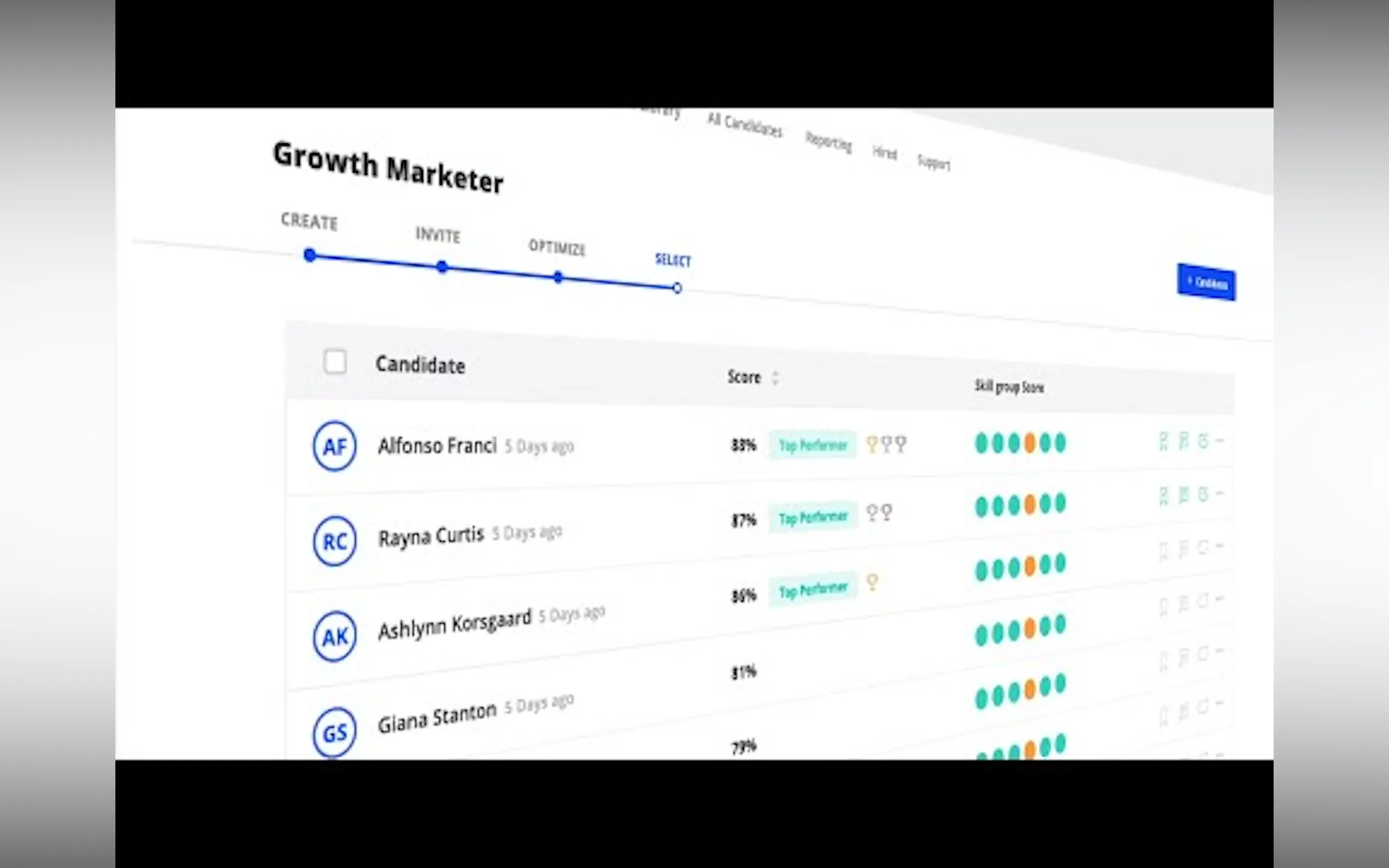This screenshot has height=868, width=1389.
Task: Open the Support menu item
Action: (933, 162)
